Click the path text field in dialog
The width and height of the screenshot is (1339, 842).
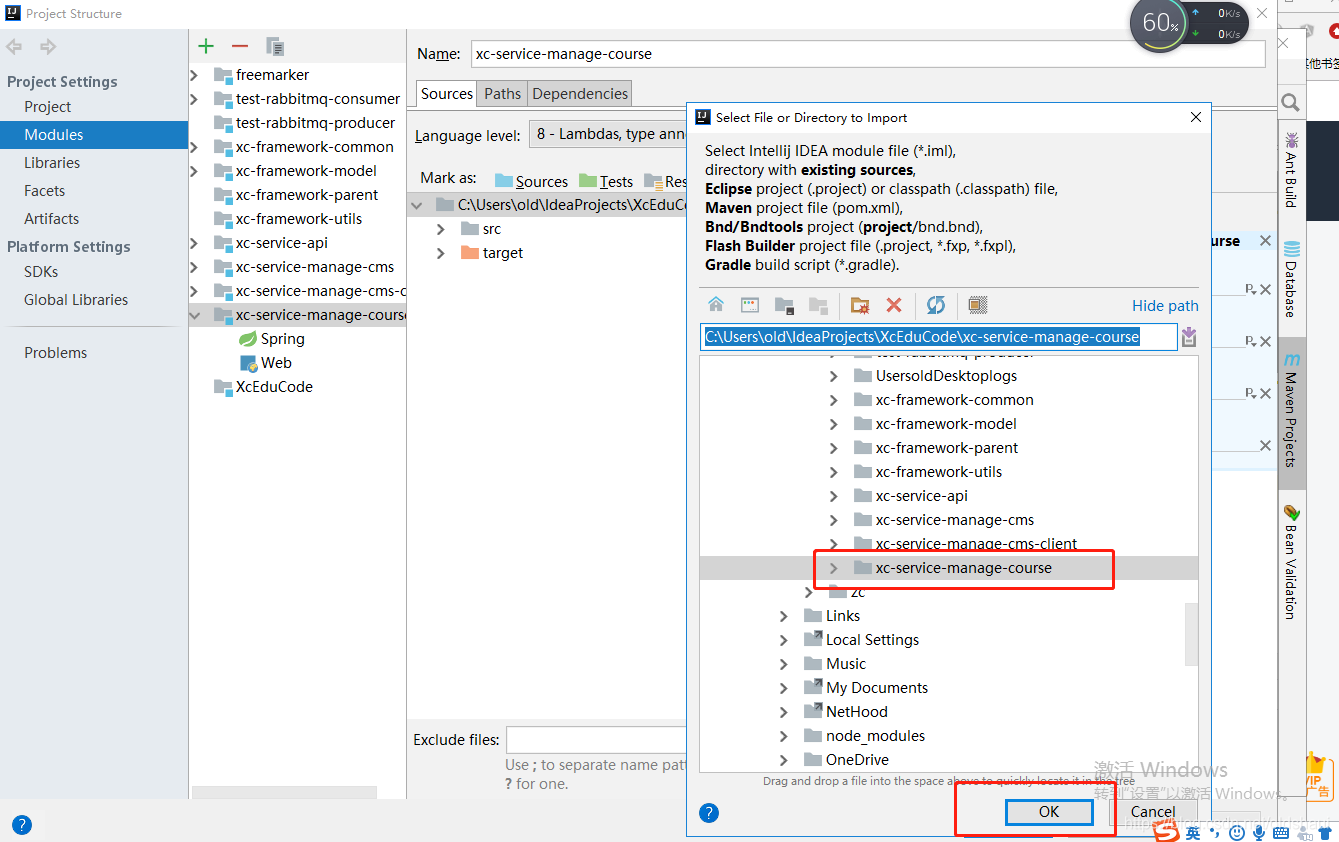click(939, 337)
